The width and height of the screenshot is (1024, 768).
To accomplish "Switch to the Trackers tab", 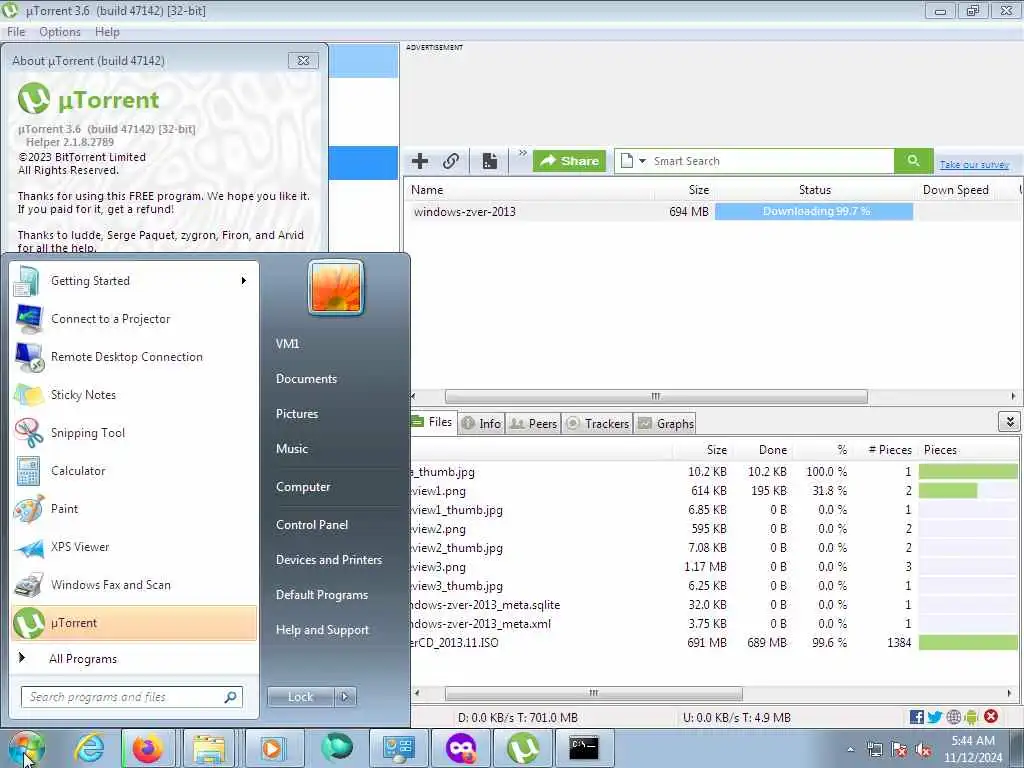I will [598, 424].
